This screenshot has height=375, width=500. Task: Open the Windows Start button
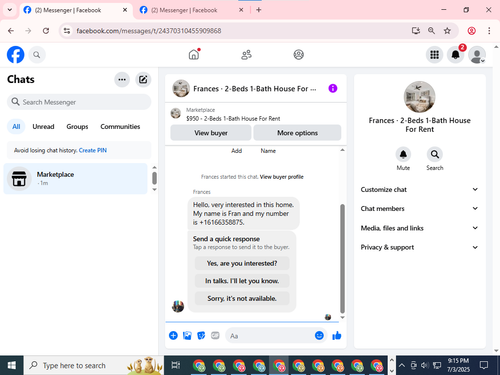coord(12,365)
